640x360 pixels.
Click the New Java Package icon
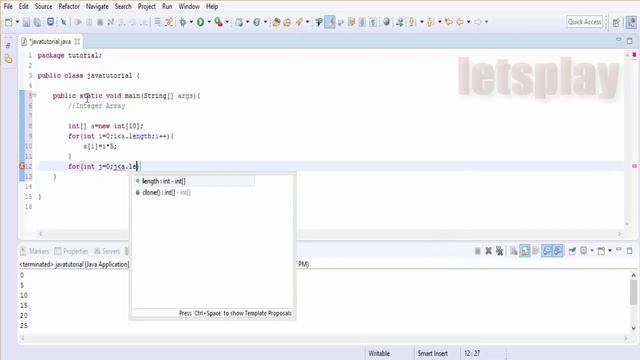pyautogui.click(x=239, y=22)
